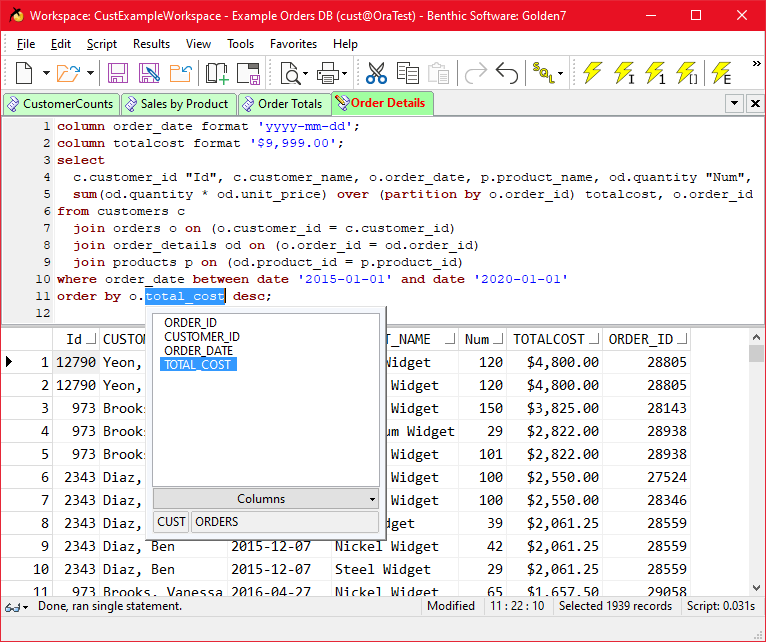Toggle the ORDER_ID column header marker
The height and width of the screenshot is (642, 766).
tap(682, 339)
